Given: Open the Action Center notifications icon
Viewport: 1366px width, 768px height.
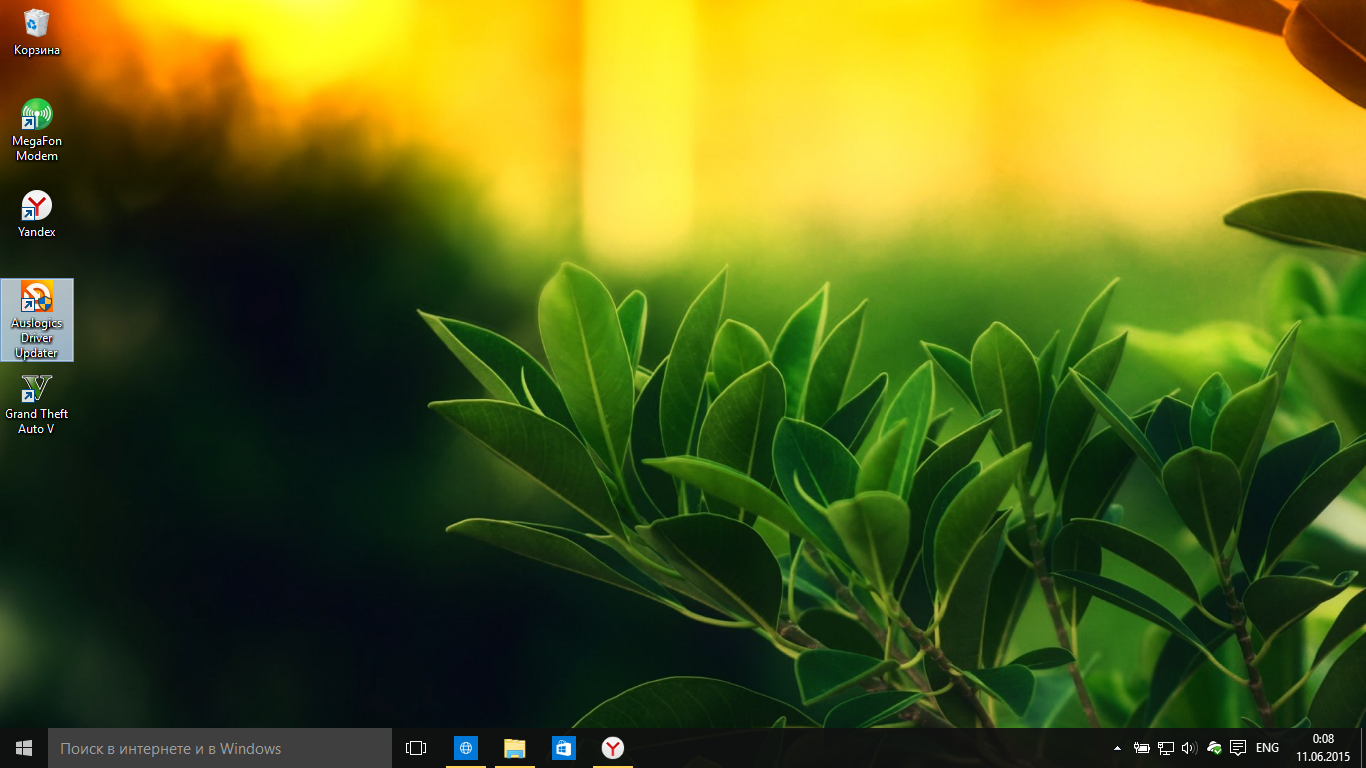Looking at the screenshot, I should click(1238, 748).
